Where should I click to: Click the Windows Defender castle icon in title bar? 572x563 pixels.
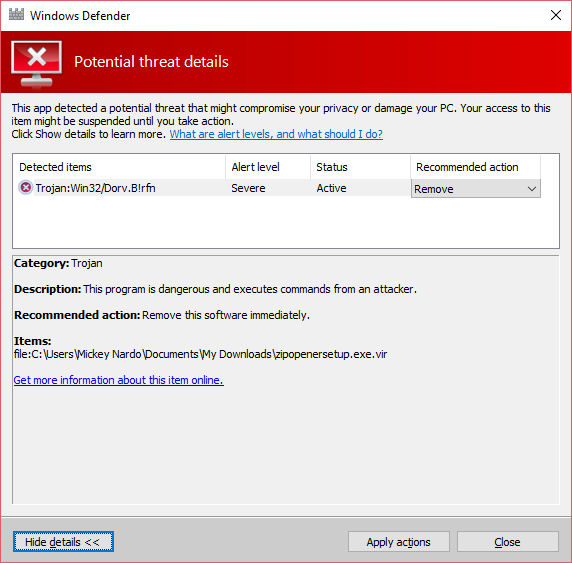(16, 15)
